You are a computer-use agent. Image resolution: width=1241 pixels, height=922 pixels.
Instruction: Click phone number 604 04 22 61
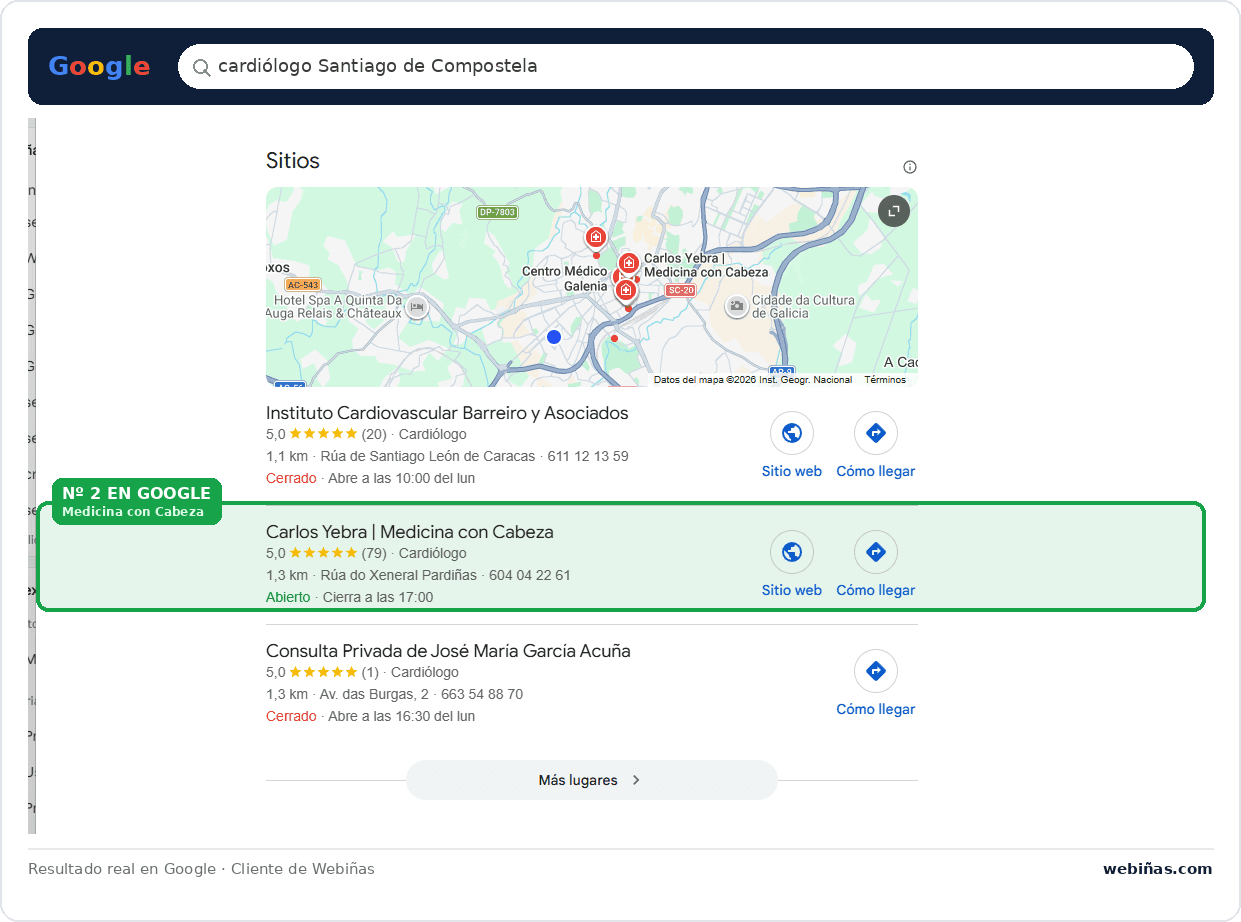[x=530, y=575]
